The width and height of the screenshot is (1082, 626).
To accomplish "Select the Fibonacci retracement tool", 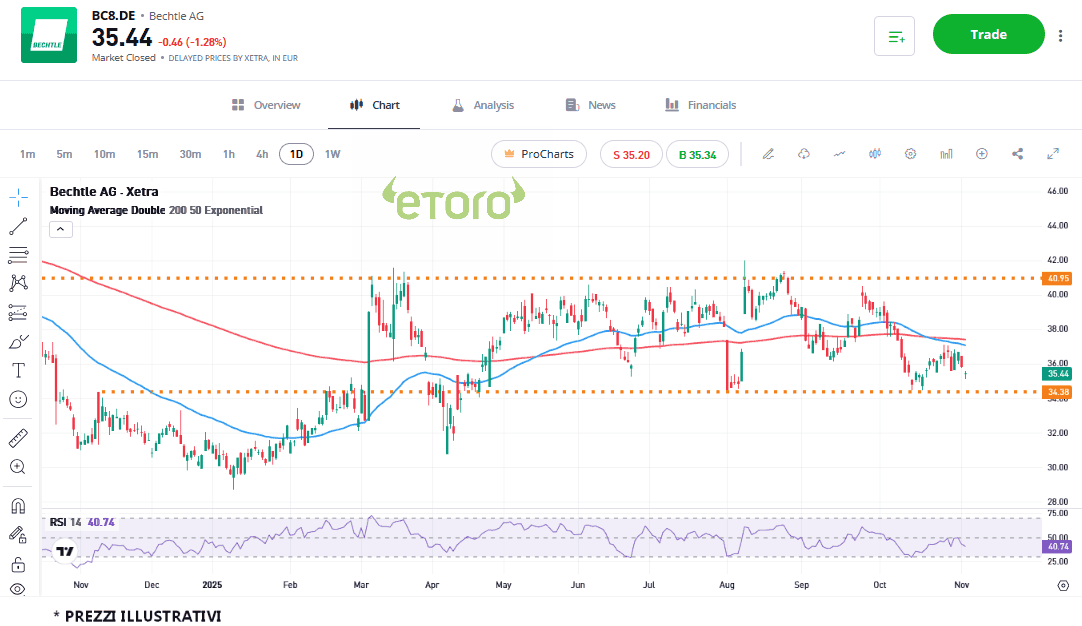I will pos(18,255).
